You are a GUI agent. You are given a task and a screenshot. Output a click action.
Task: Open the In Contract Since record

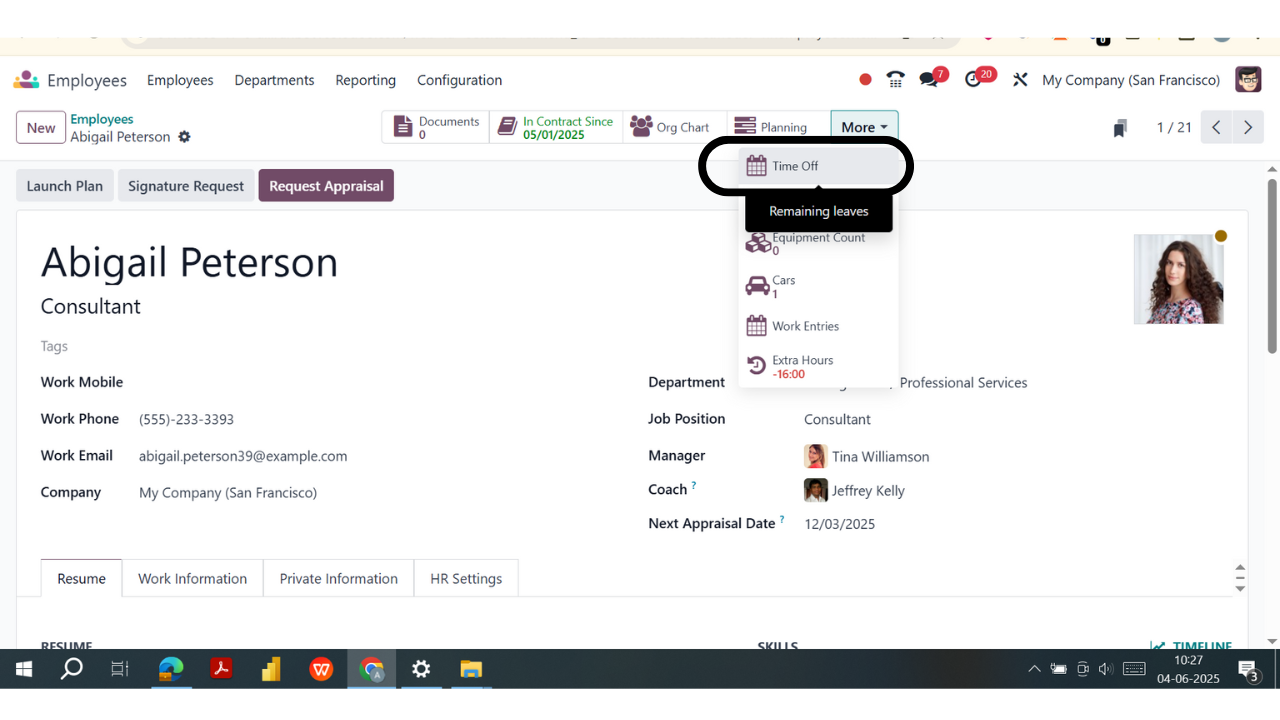[x=556, y=127]
